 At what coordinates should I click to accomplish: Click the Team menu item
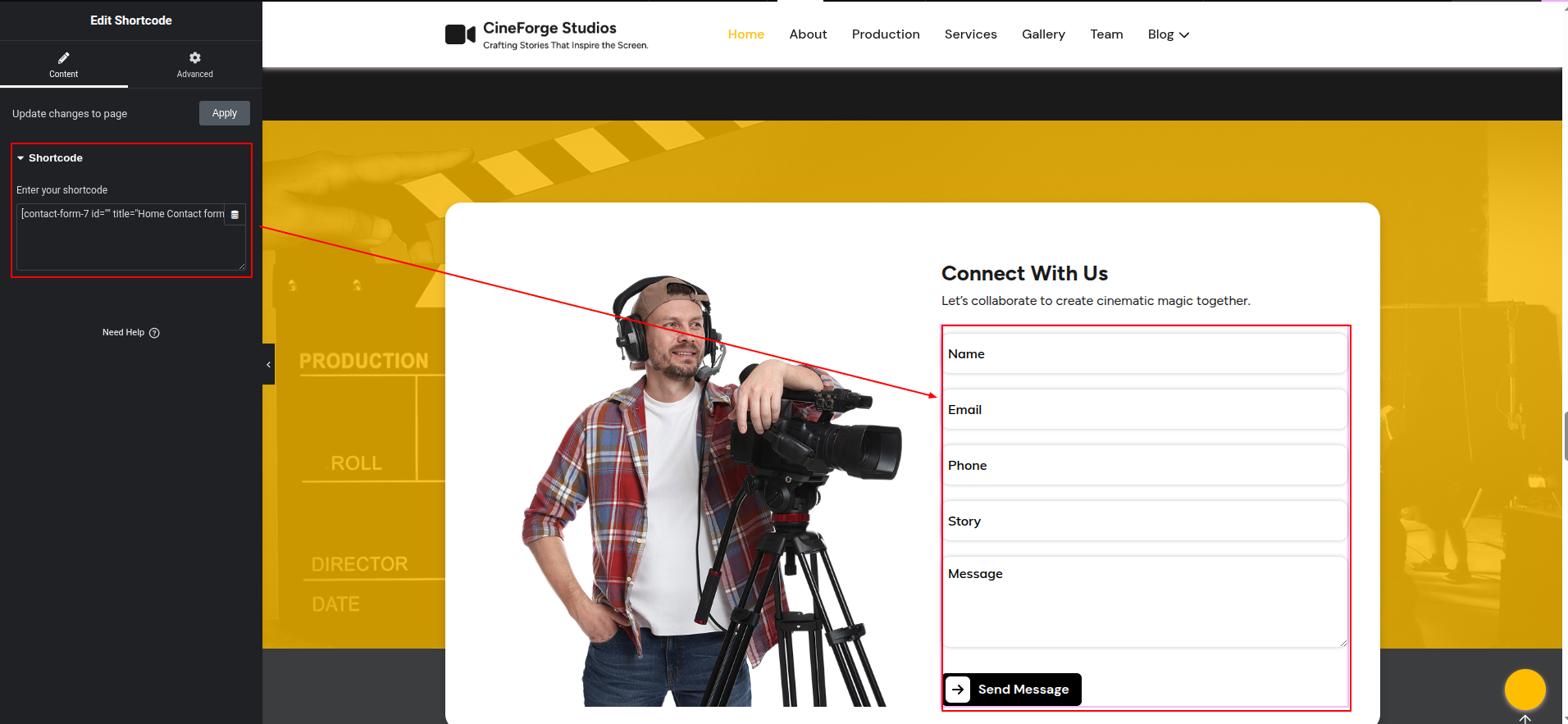point(1106,34)
